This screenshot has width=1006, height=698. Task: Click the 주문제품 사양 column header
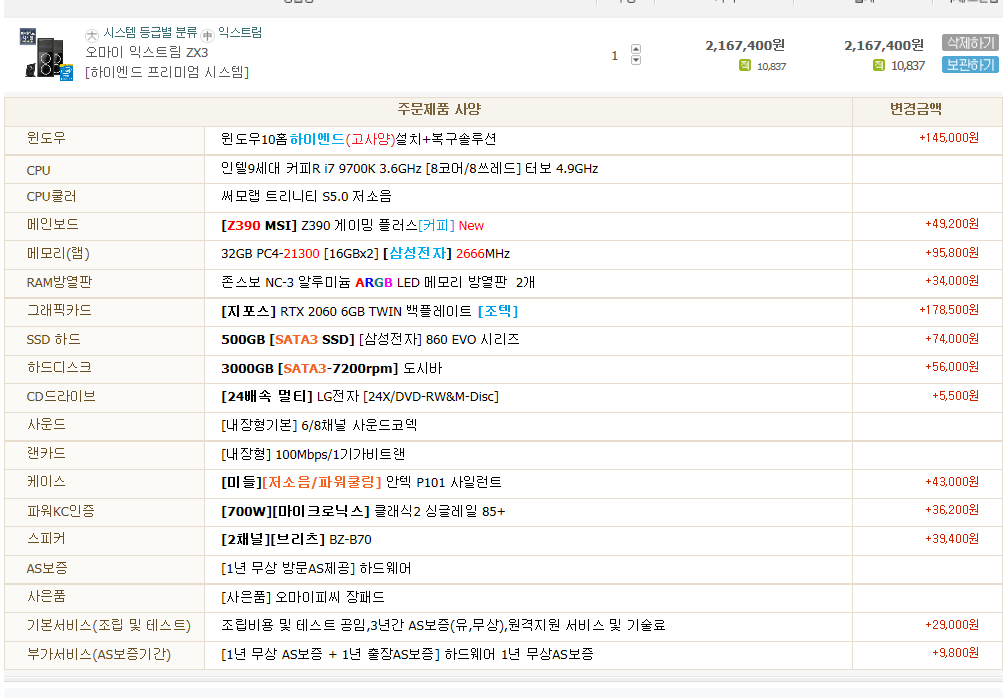pos(439,109)
